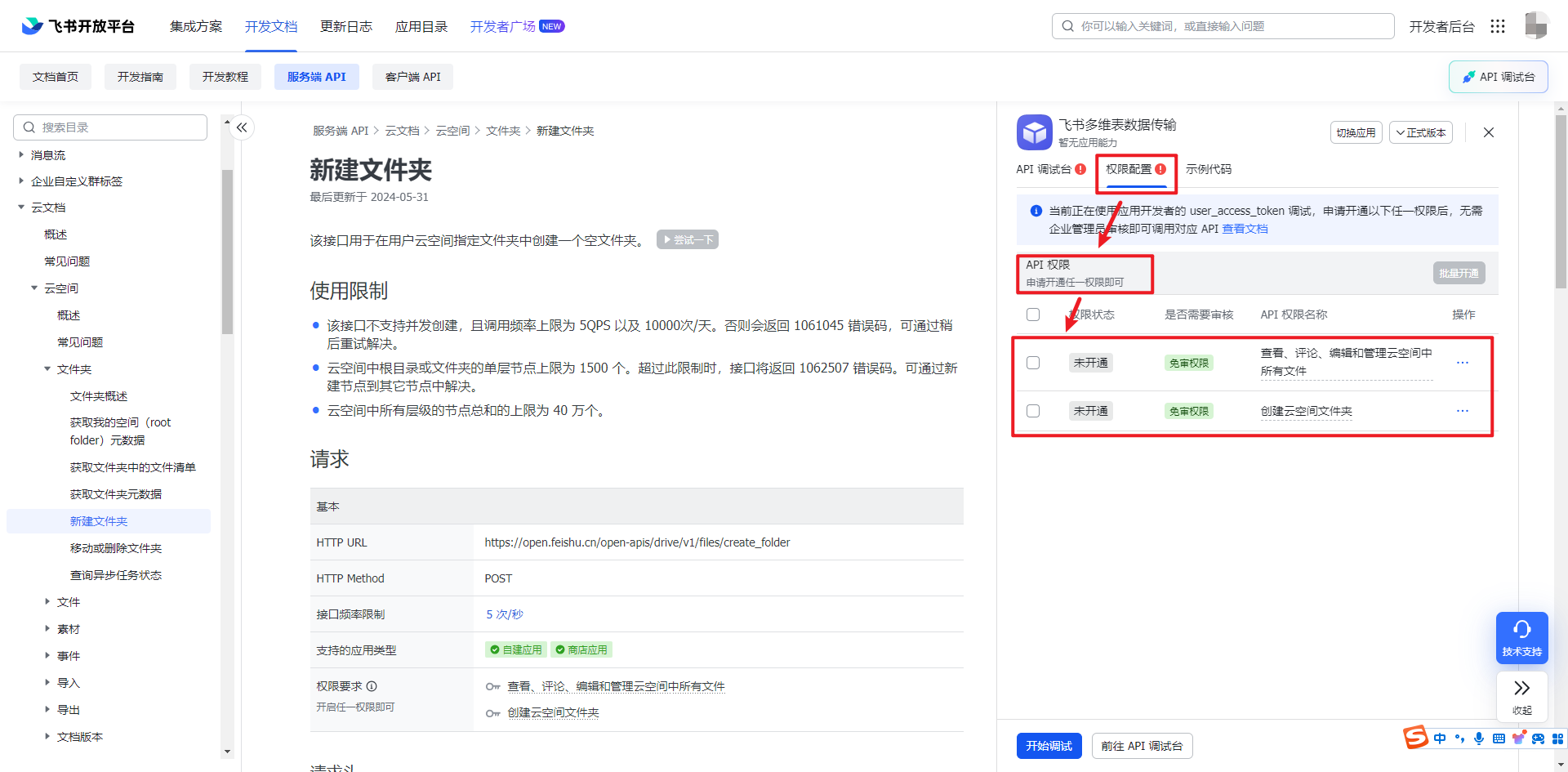Switch to the 示例代码 tab
Image resolution: width=1568 pixels, height=772 pixels.
(x=1209, y=169)
